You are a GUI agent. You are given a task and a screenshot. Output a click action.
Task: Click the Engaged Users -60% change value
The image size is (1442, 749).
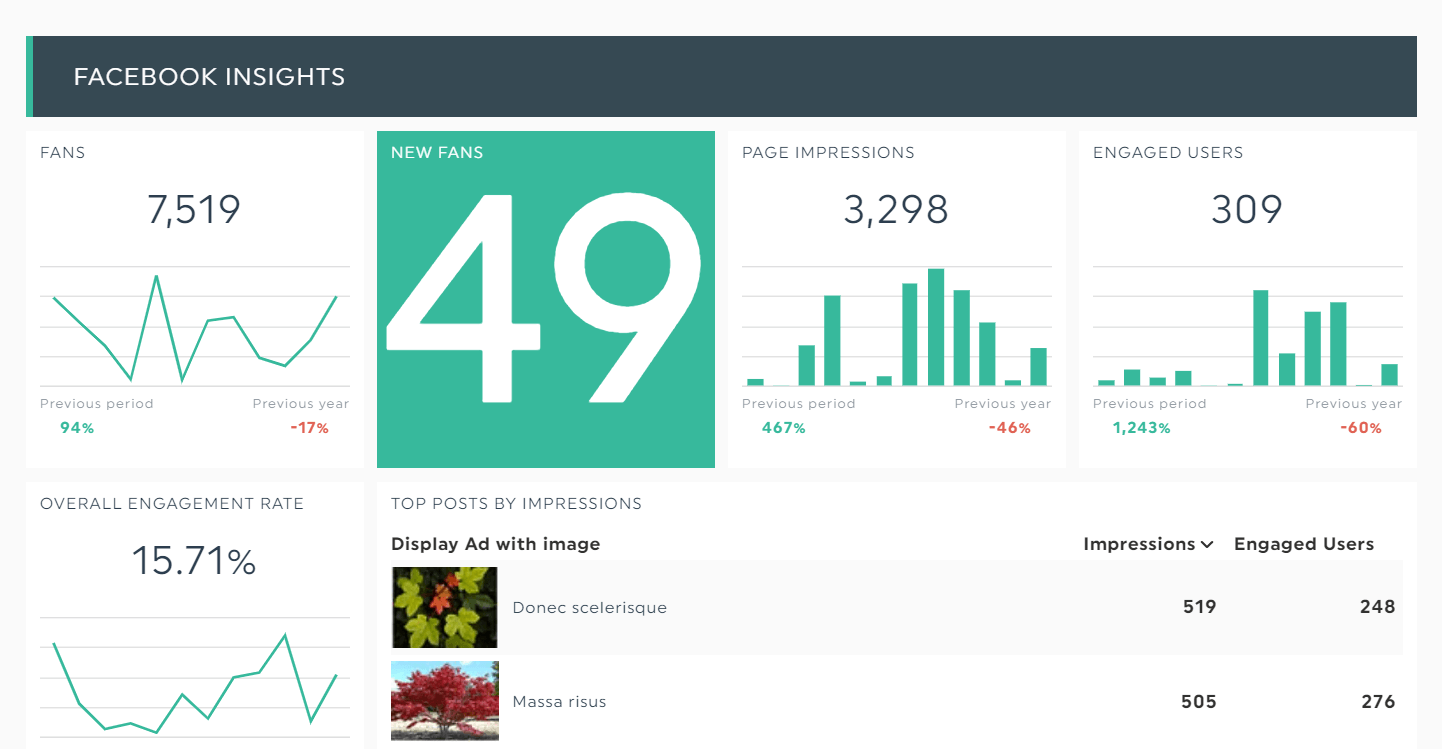[x=1361, y=428]
